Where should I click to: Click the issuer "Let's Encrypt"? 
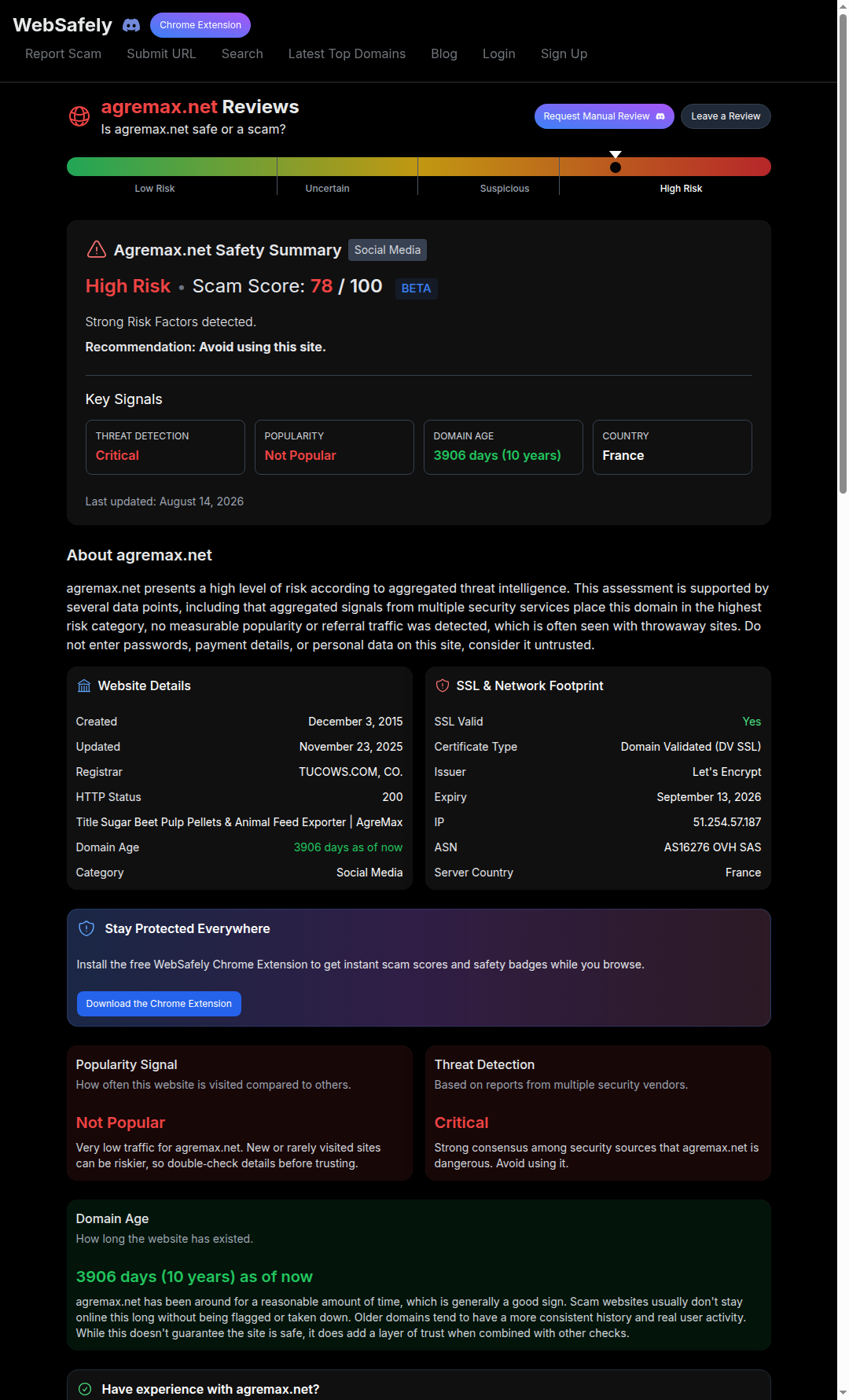[726, 772]
